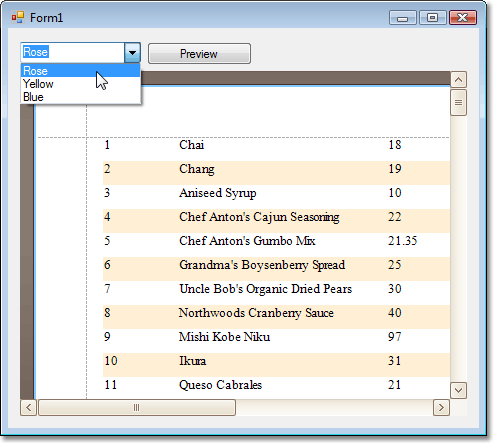The height and width of the screenshot is (443, 494).
Task: Click the Form1 application icon in title bar
Action: tap(18, 17)
